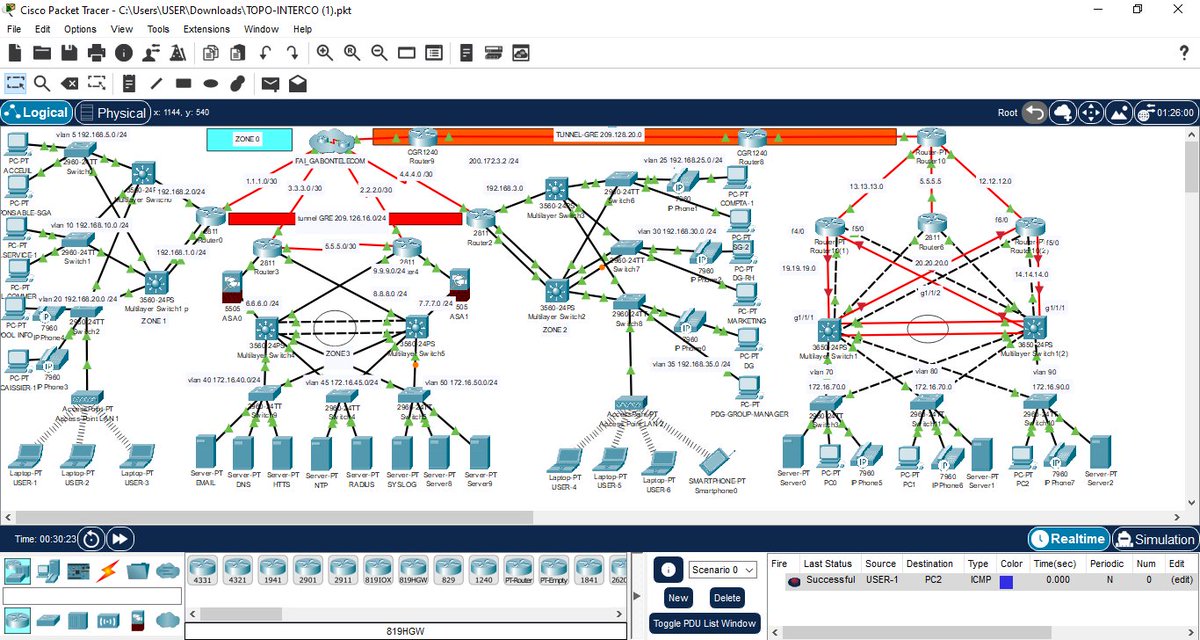Click the scenario info button
1200x640 pixels.
click(667, 569)
